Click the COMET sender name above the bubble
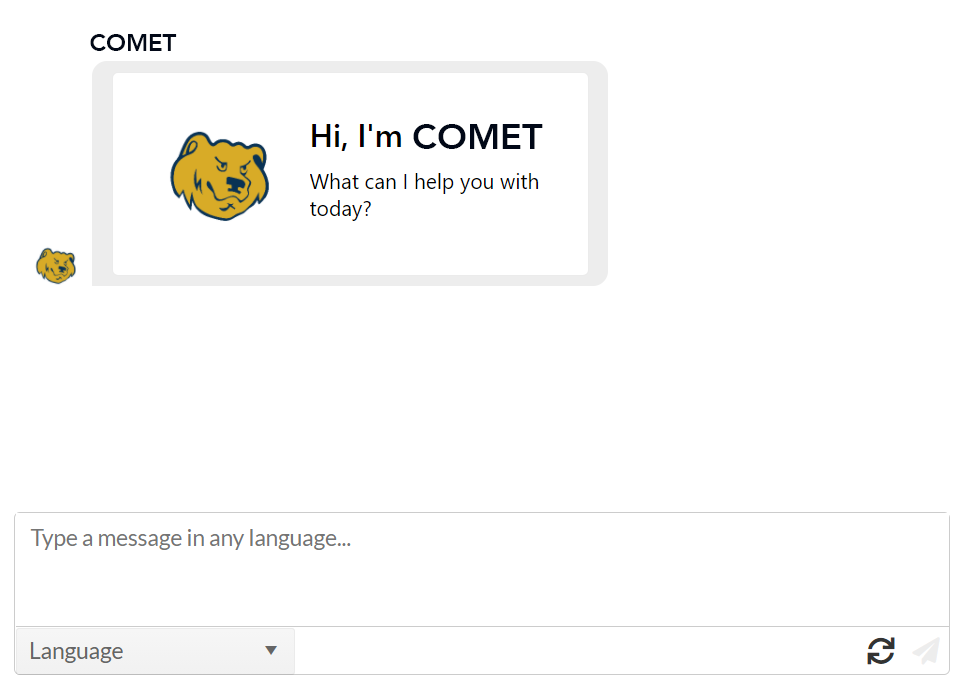Screen dimensions: 971x695 pyautogui.click(x=133, y=43)
